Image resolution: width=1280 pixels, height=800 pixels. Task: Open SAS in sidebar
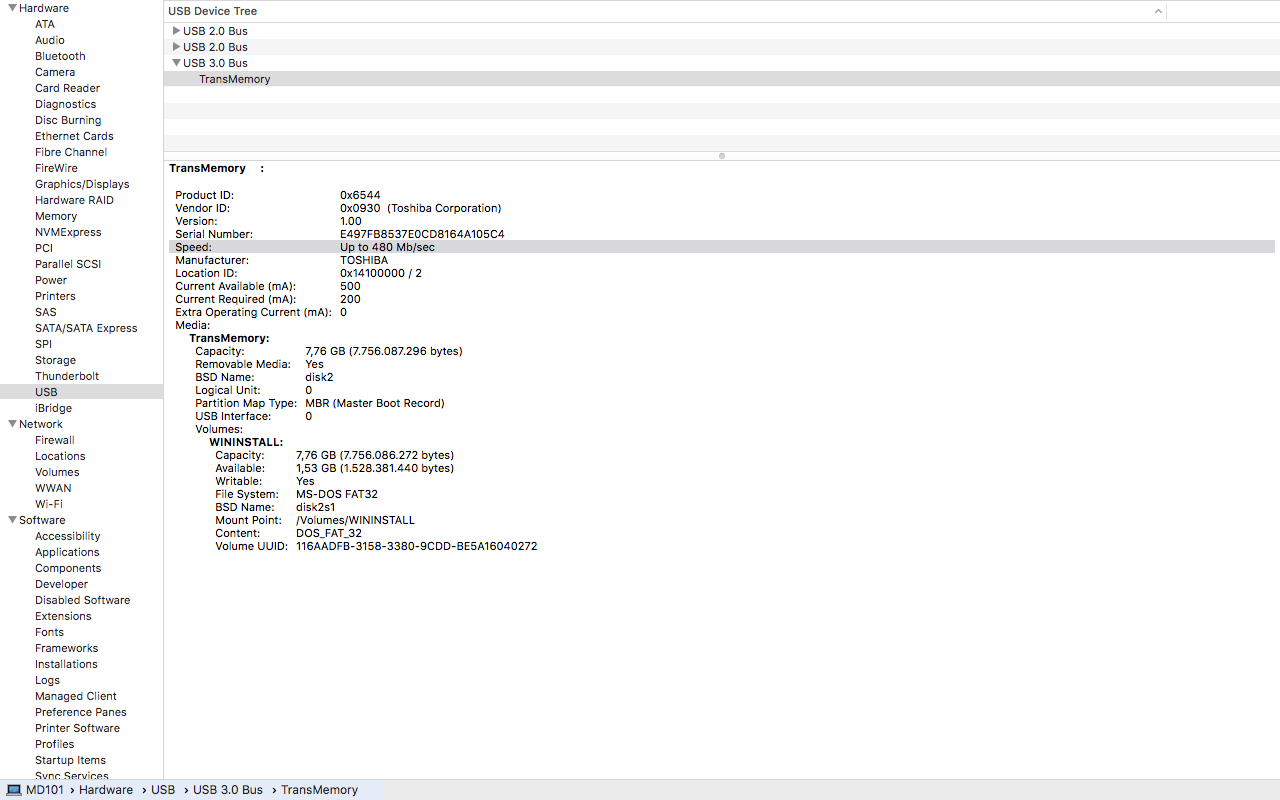[46, 312]
